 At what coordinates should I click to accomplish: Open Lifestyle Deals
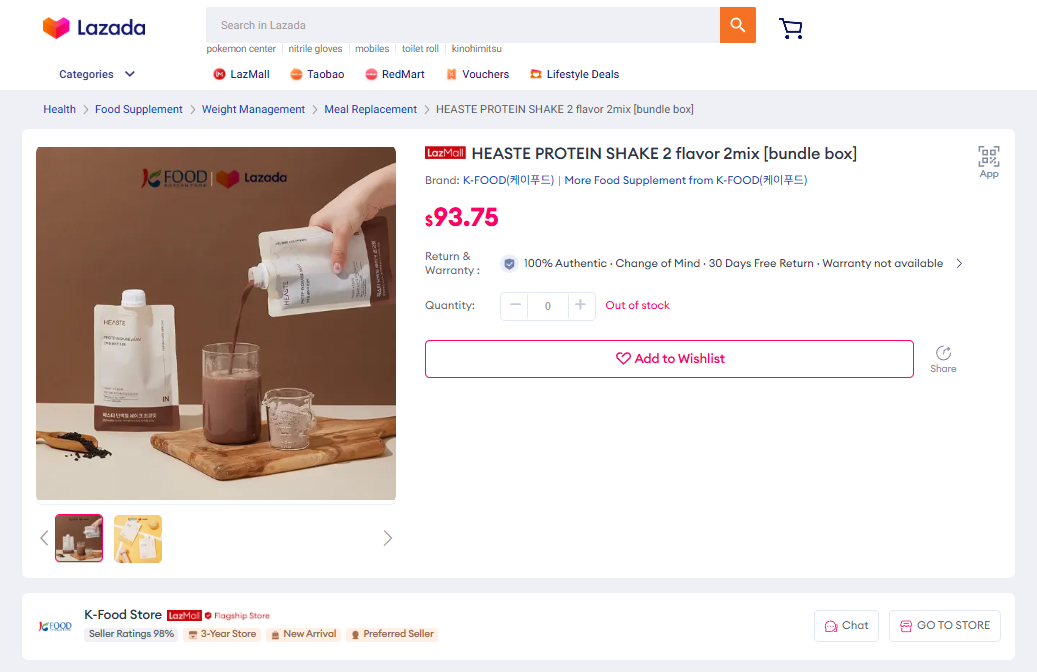click(575, 74)
